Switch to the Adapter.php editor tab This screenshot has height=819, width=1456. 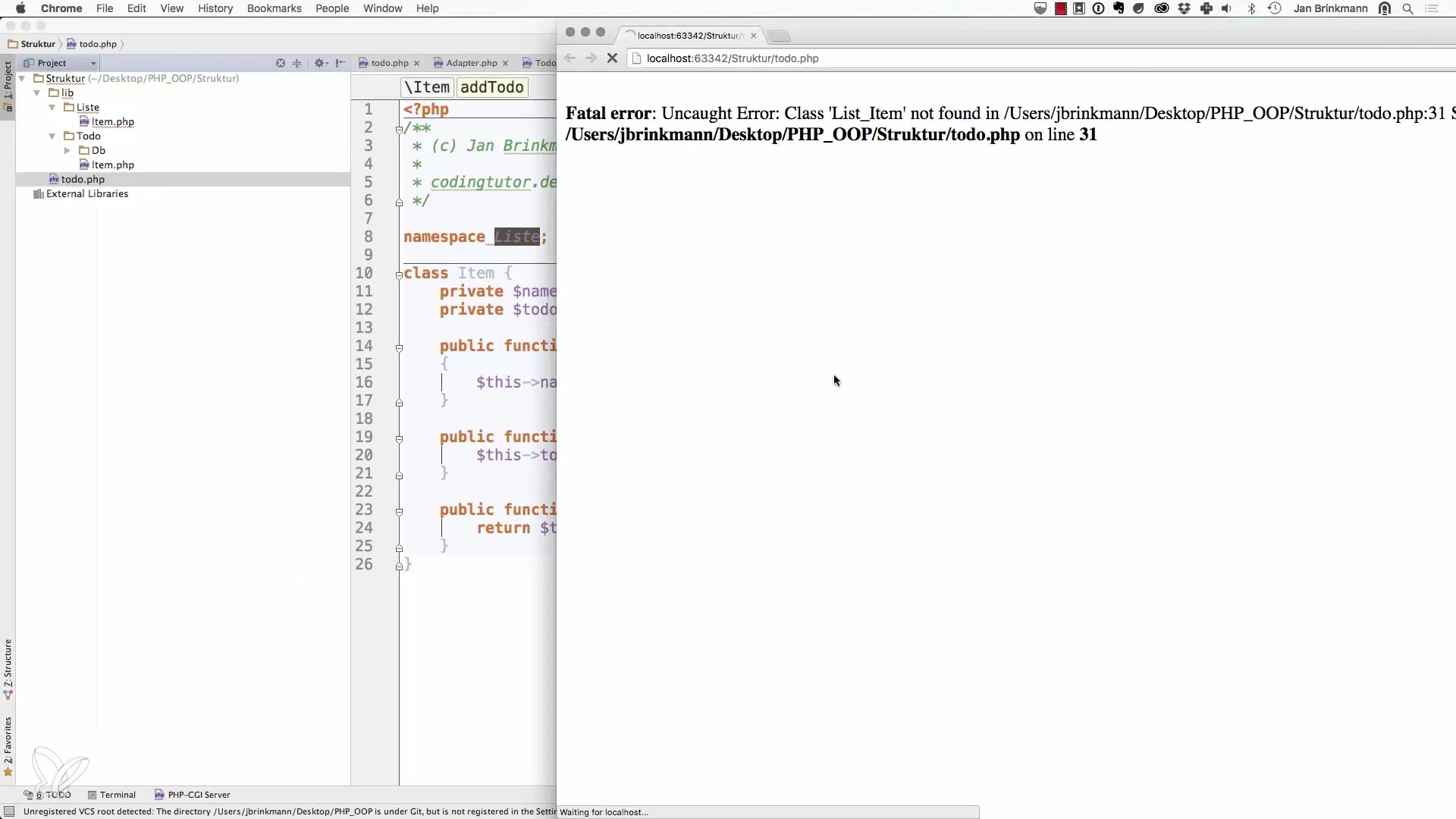[x=472, y=63]
